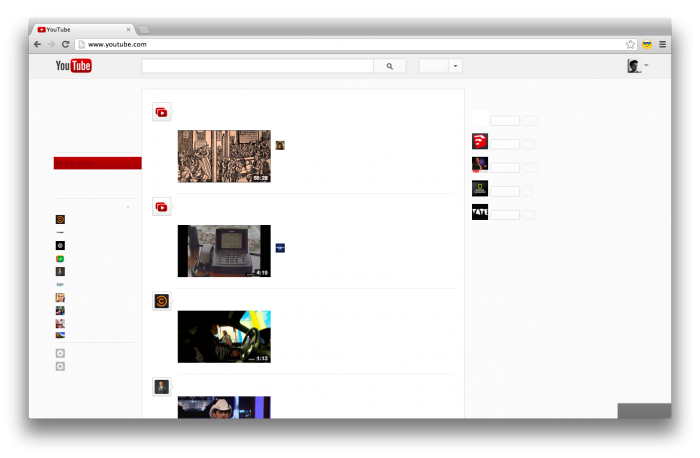700x458 pixels.
Task: Click the second red YouTube feed channel icon
Action: click(x=162, y=207)
